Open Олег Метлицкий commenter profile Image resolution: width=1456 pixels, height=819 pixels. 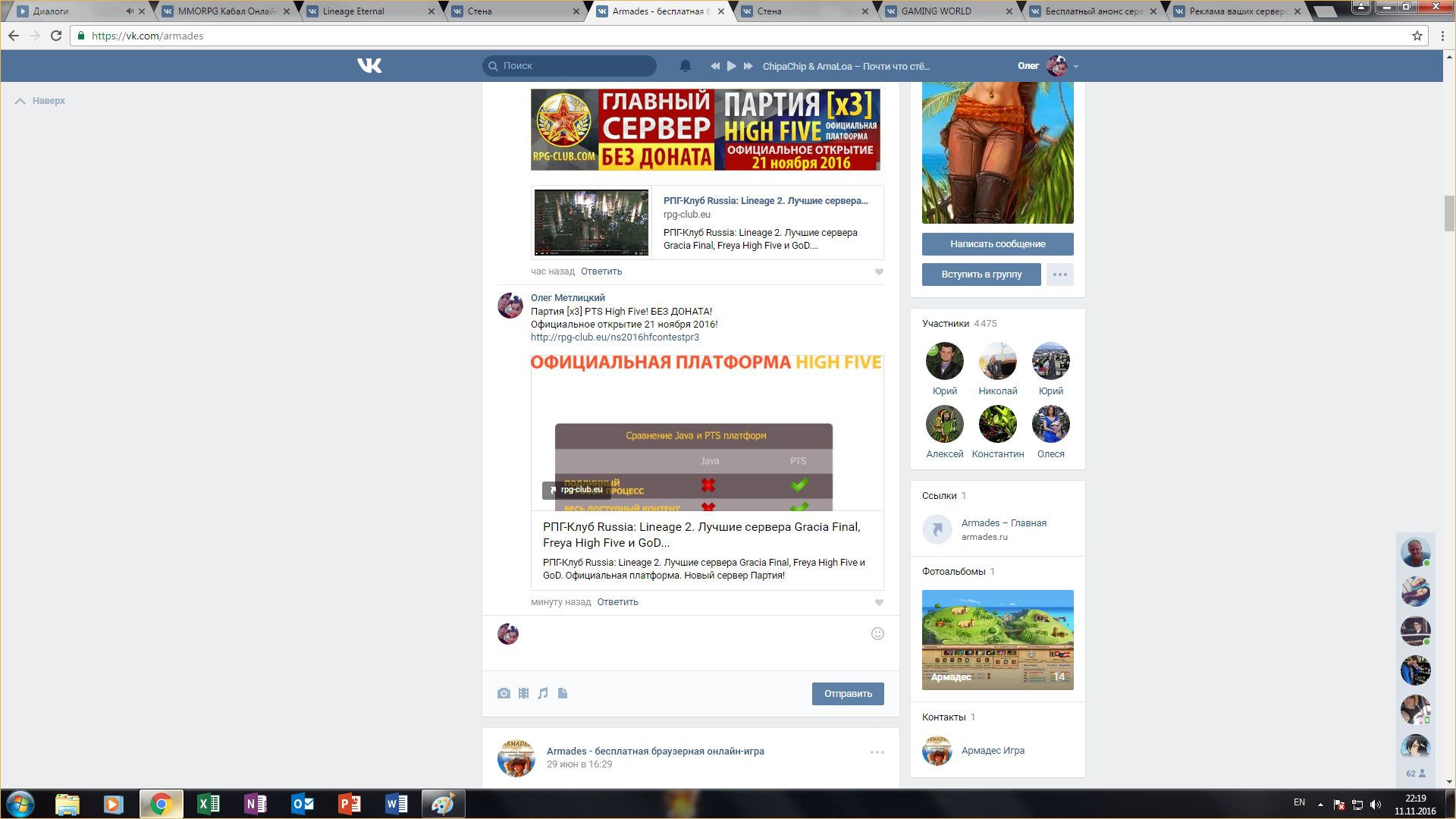pos(568,298)
